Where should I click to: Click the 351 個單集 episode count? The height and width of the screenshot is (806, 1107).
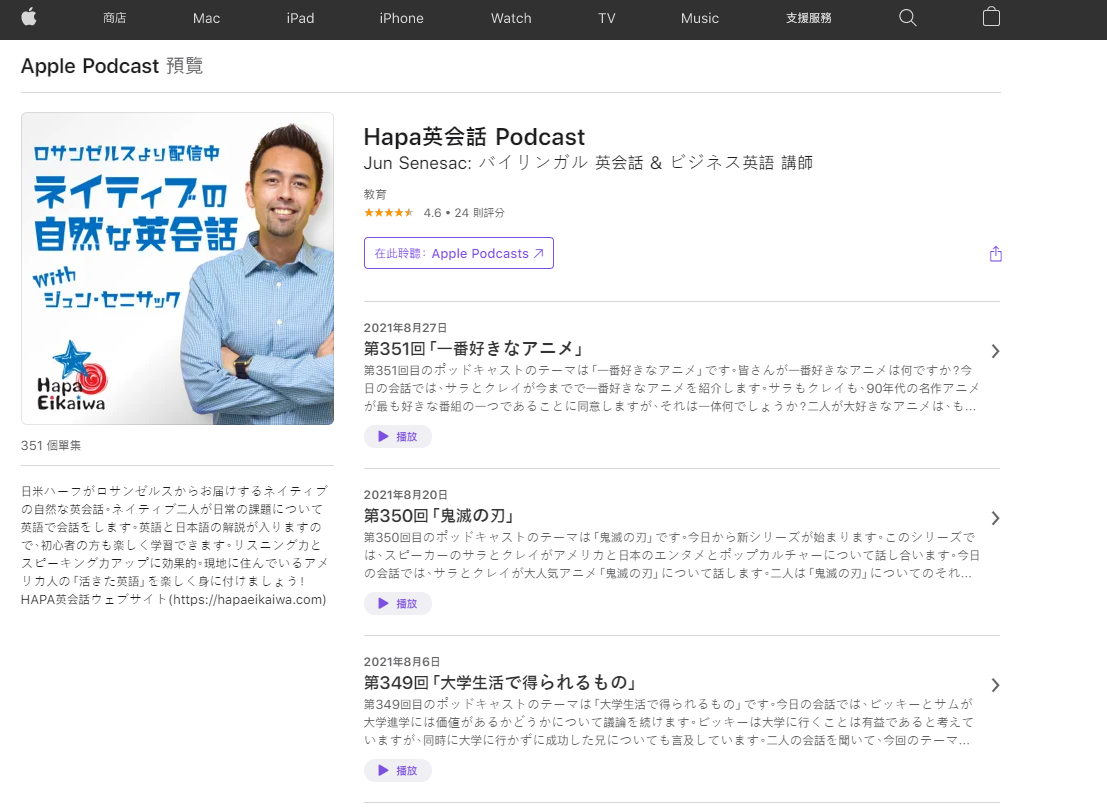[51, 445]
